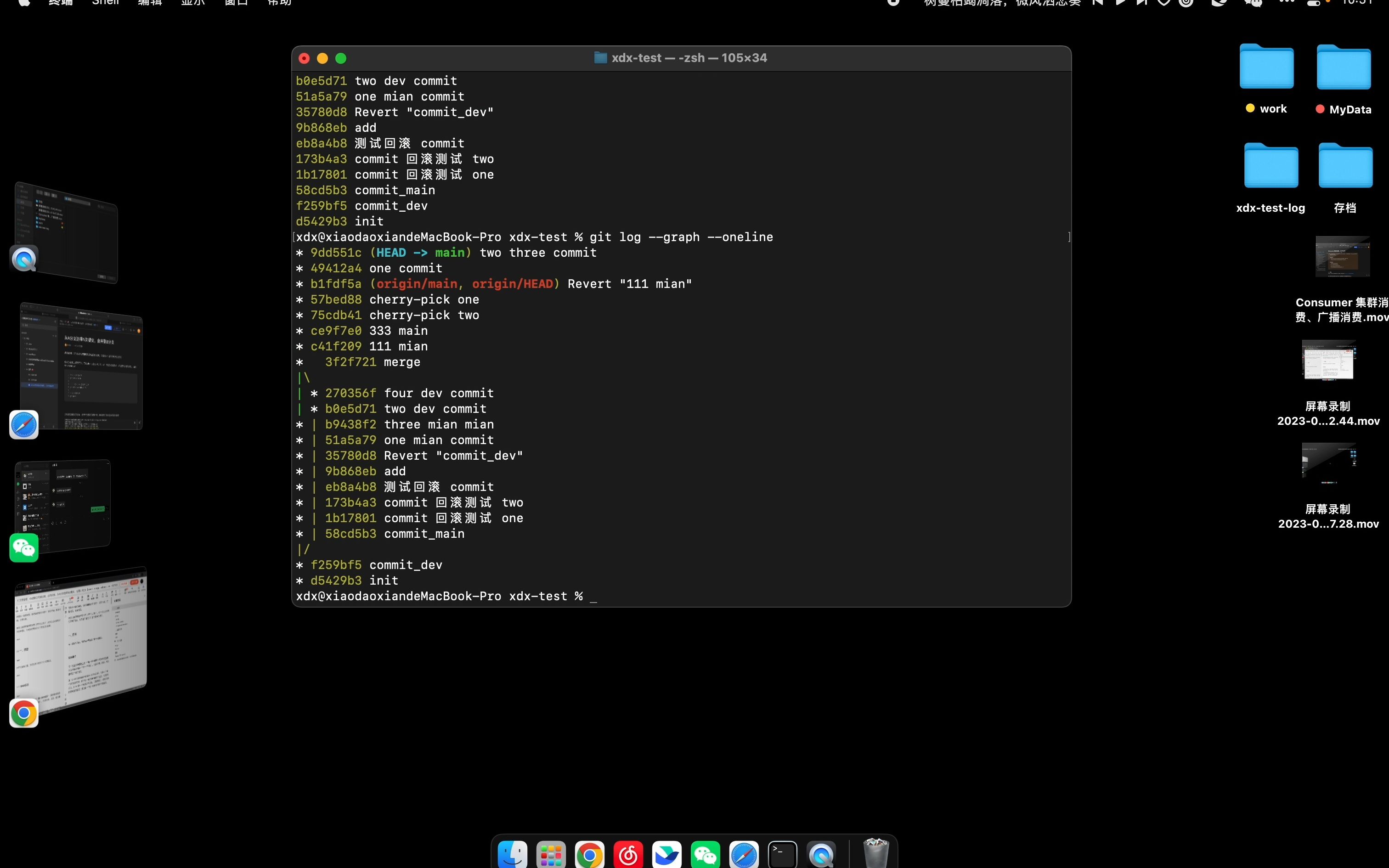Switch to the QuickTime Stage Manager thumbnail

(x=66, y=232)
